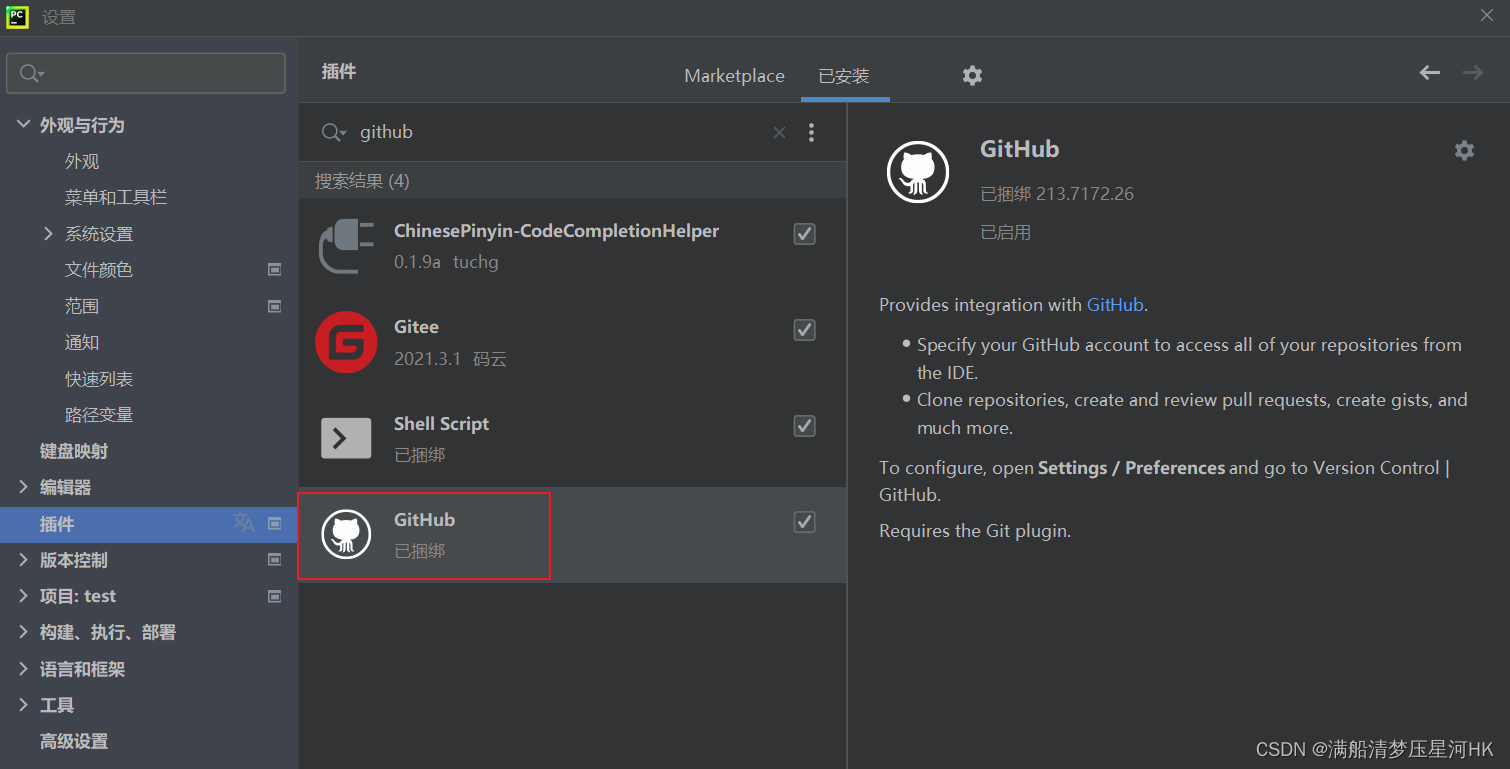The height and width of the screenshot is (769, 1510).
Task: Select 菜单和工具栏 settings page
Action: click(x=116, y=198)
